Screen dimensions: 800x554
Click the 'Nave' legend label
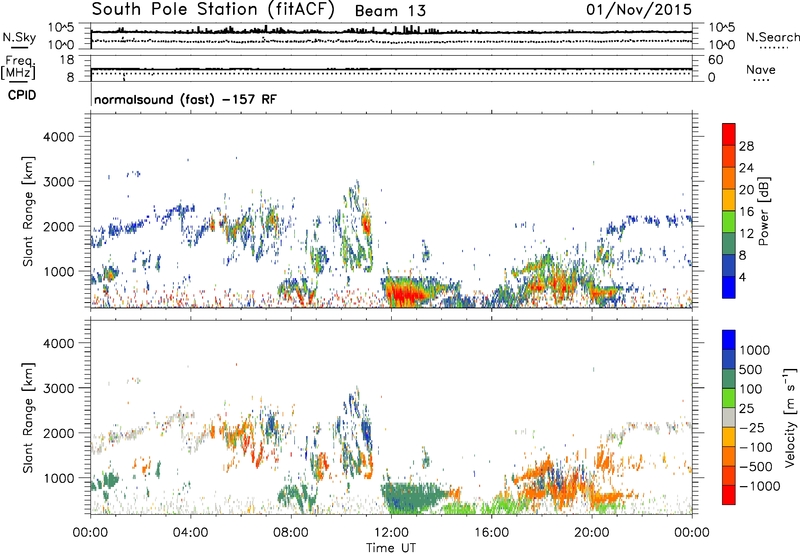coord(761,69)
